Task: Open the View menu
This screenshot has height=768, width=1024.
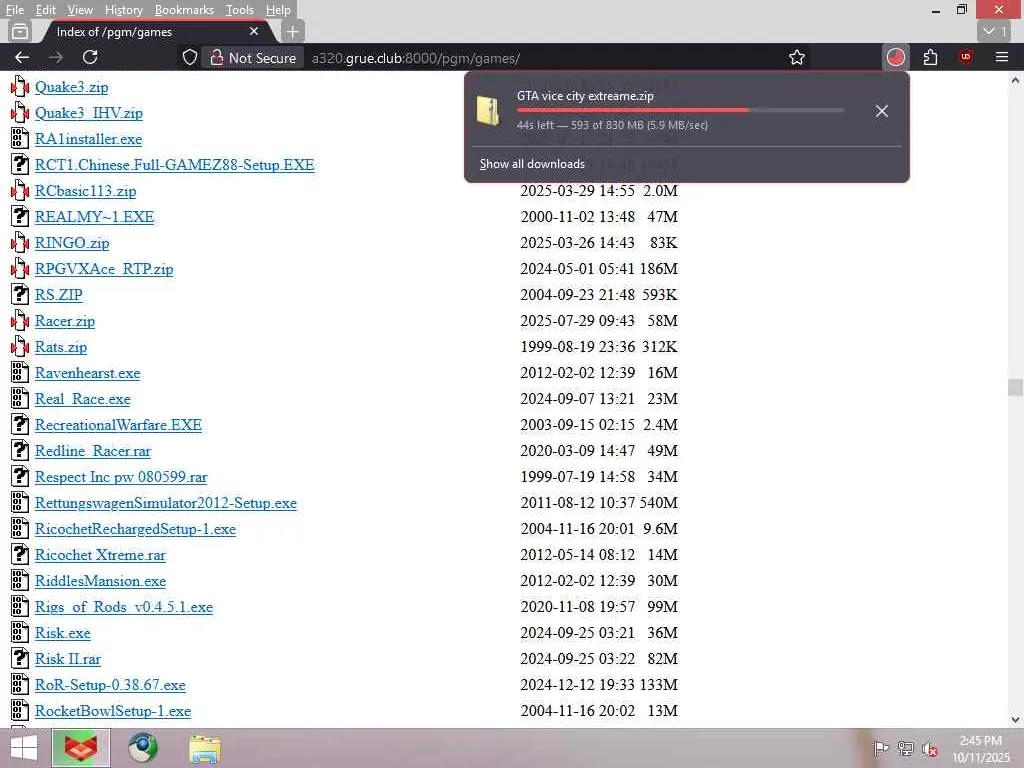Action: [x=80, y=10]
